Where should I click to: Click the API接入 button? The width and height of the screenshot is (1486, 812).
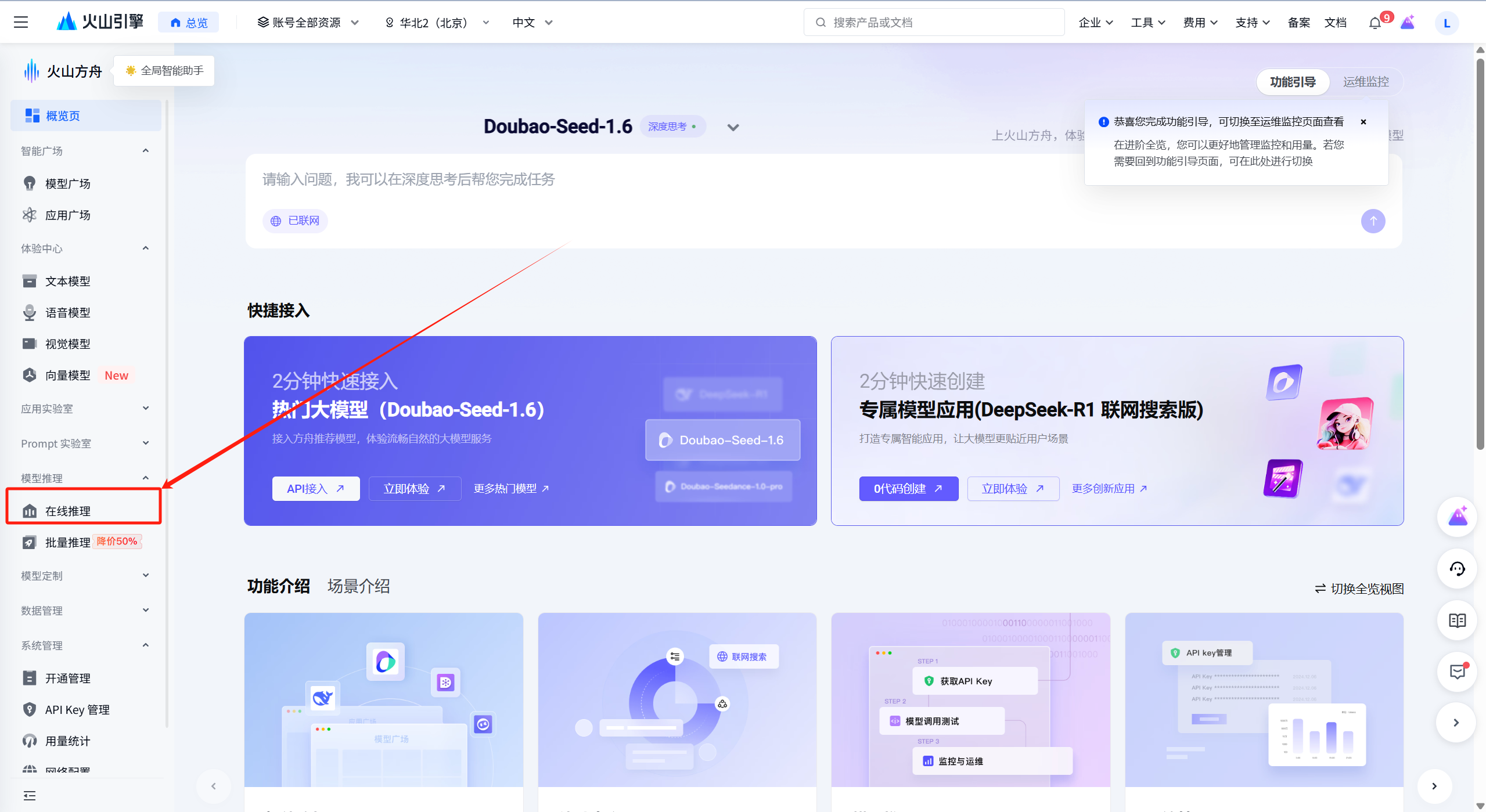(316, 488)
